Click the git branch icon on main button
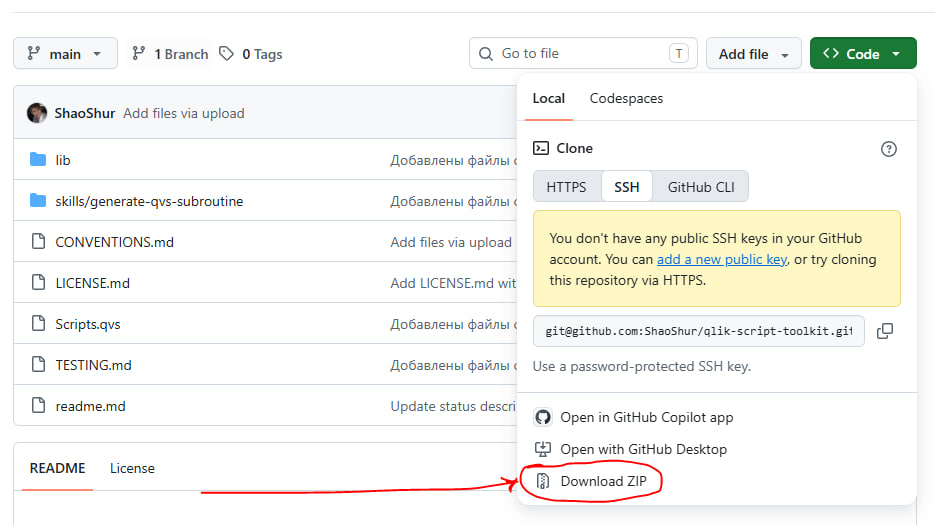Screen dimensions: 935x525 [33, 53]
